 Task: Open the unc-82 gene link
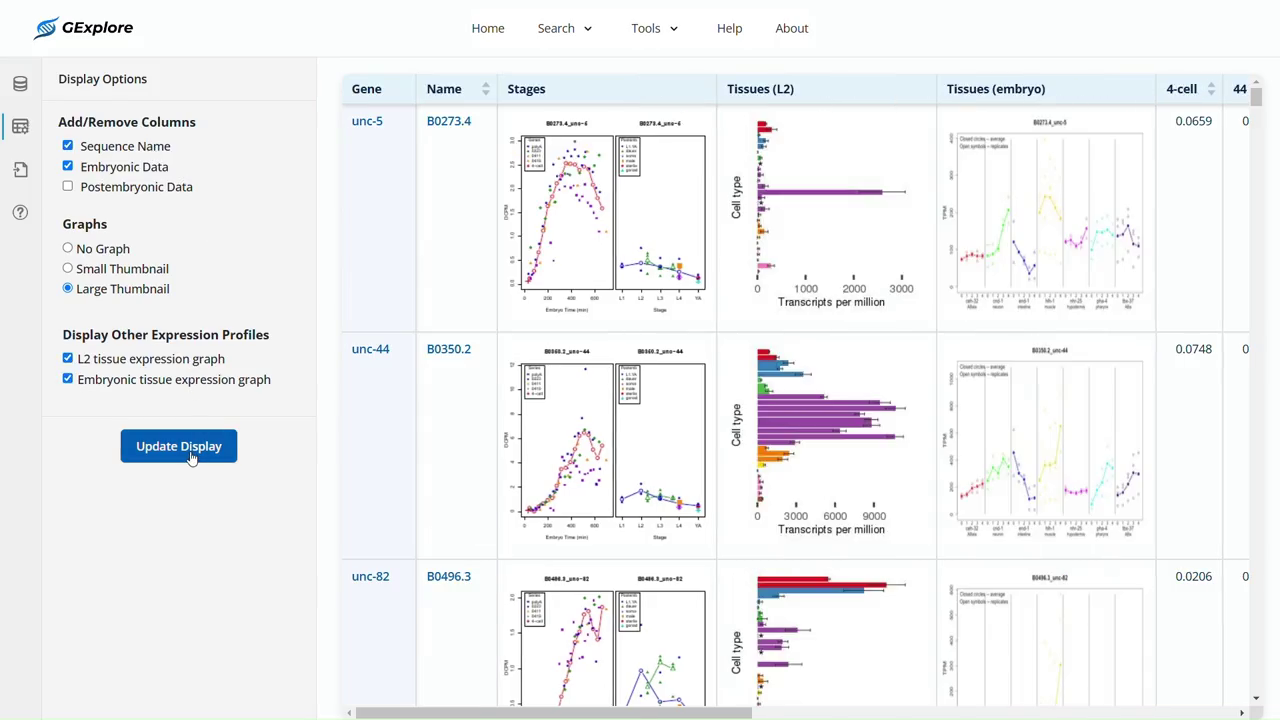370,576
